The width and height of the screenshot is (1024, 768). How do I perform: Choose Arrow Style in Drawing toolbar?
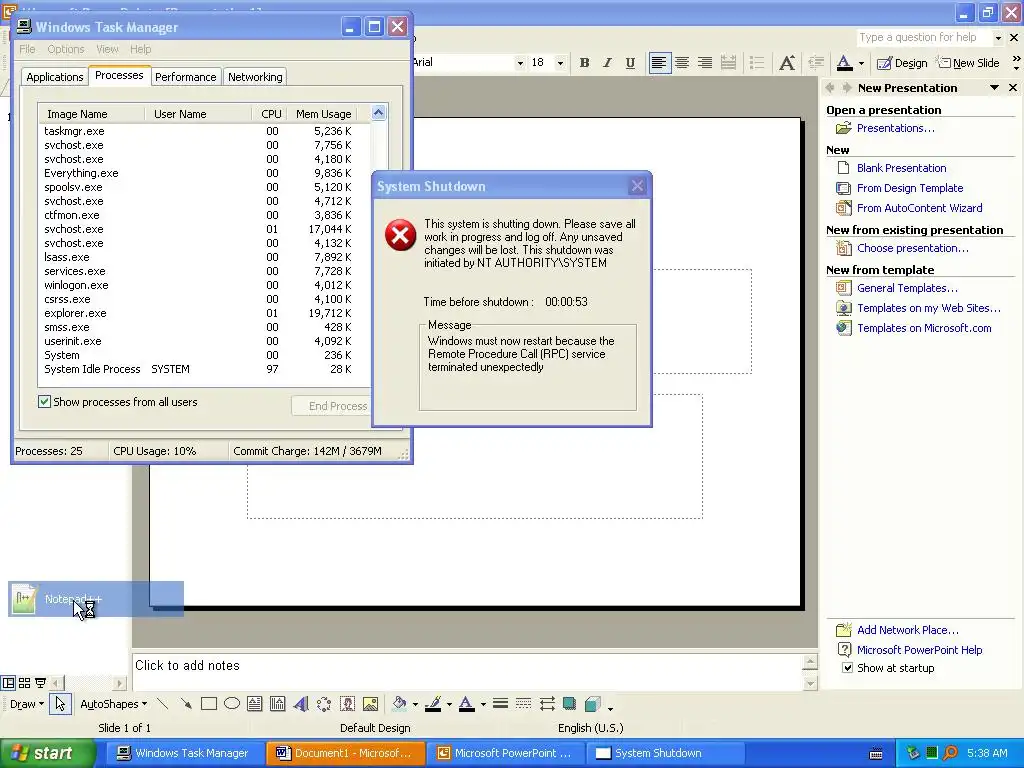(x=547, y=703)
